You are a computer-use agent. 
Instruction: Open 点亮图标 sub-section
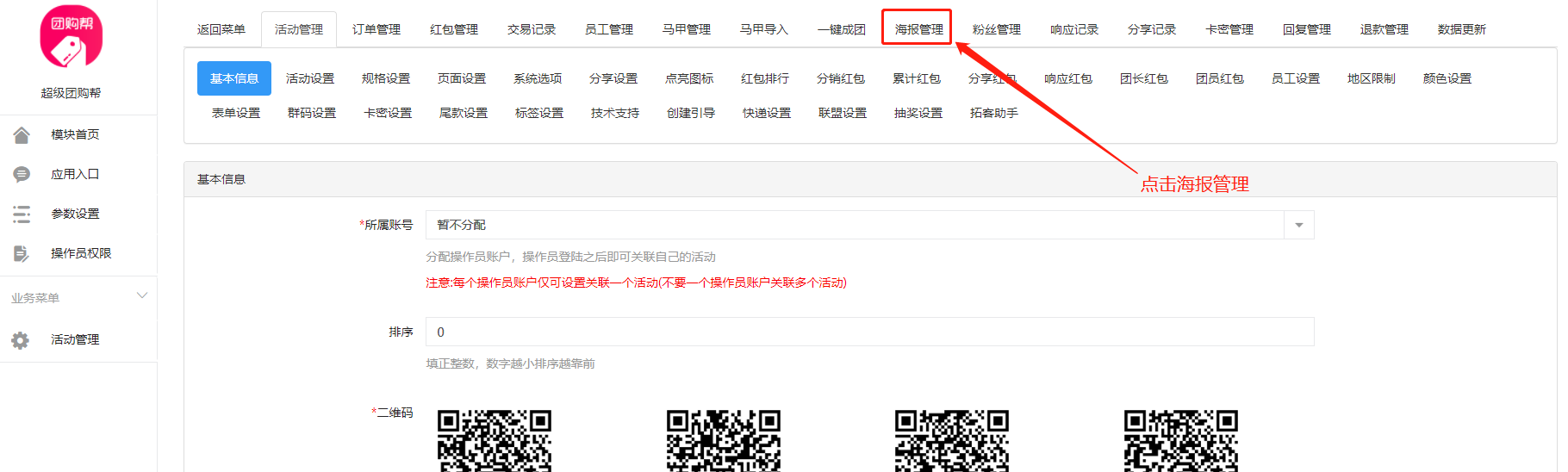[x=689, y=78]
